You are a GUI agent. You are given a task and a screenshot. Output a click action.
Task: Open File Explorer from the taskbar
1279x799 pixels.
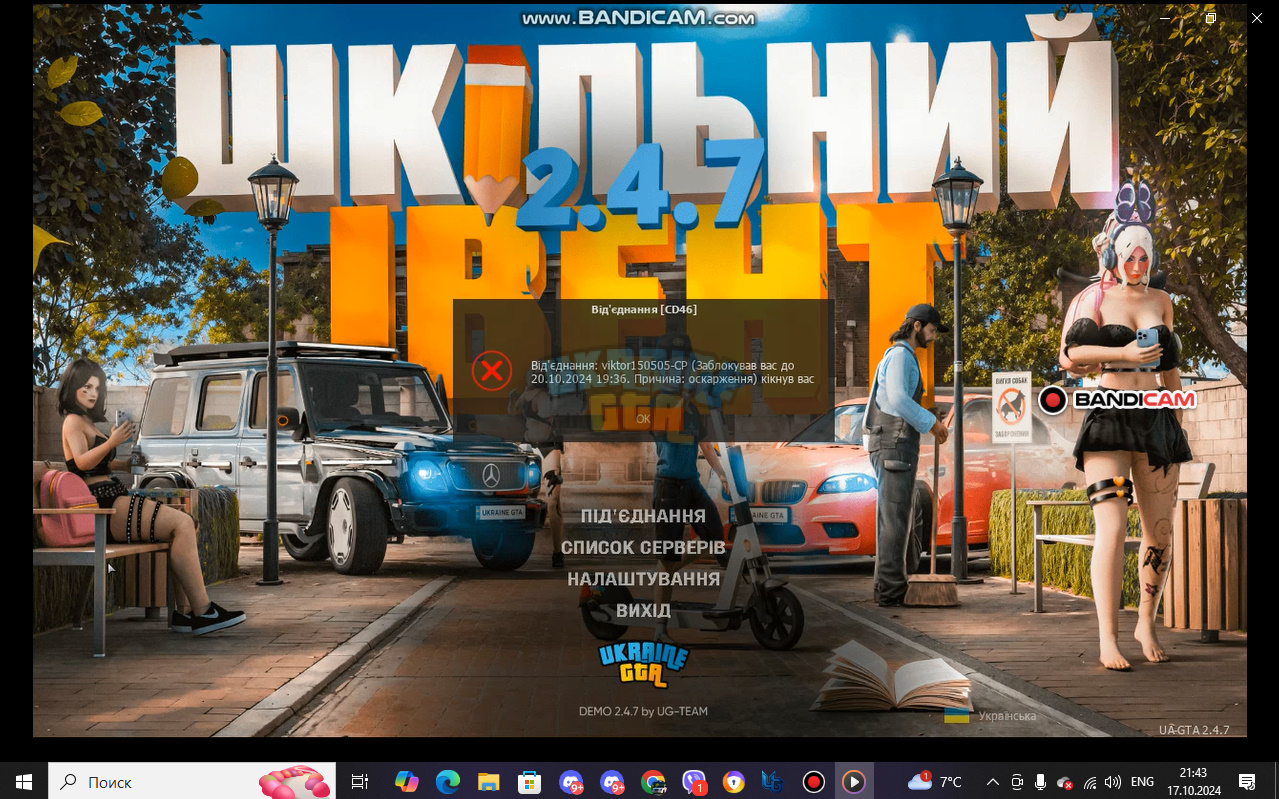point(488,781)
